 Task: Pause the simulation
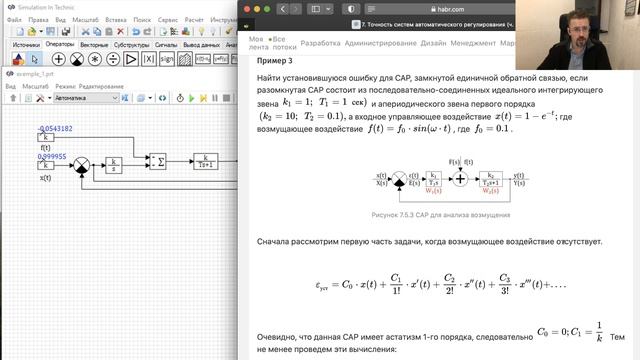215,98
